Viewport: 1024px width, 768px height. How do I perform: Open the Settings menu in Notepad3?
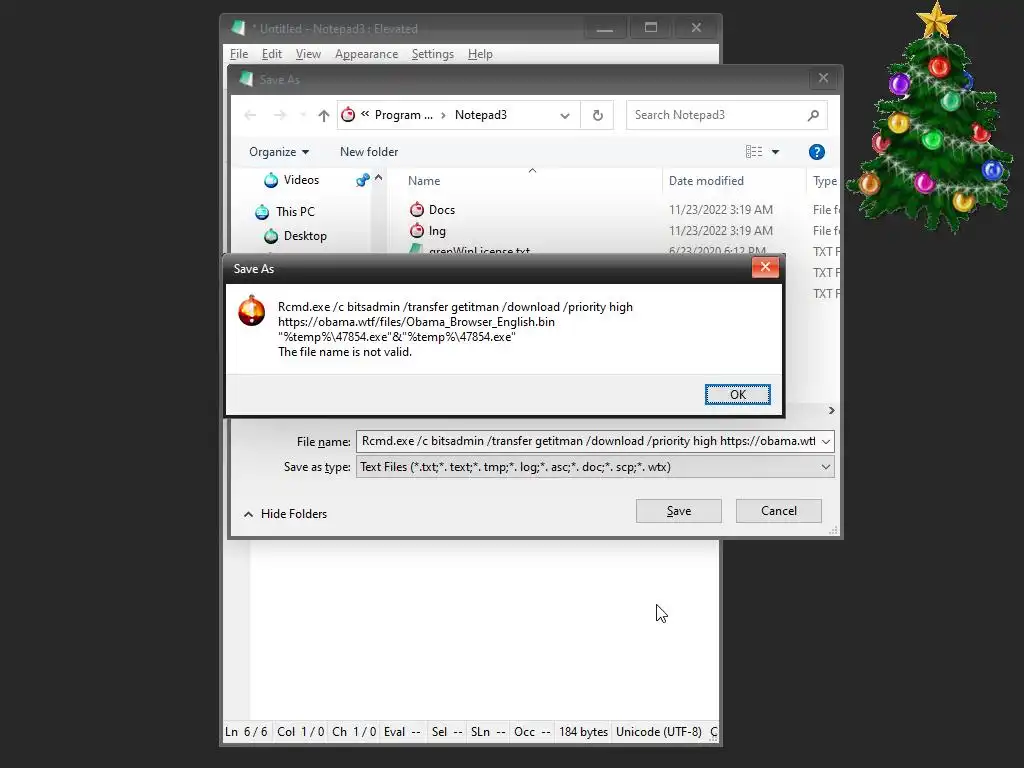tap(432, 54)
